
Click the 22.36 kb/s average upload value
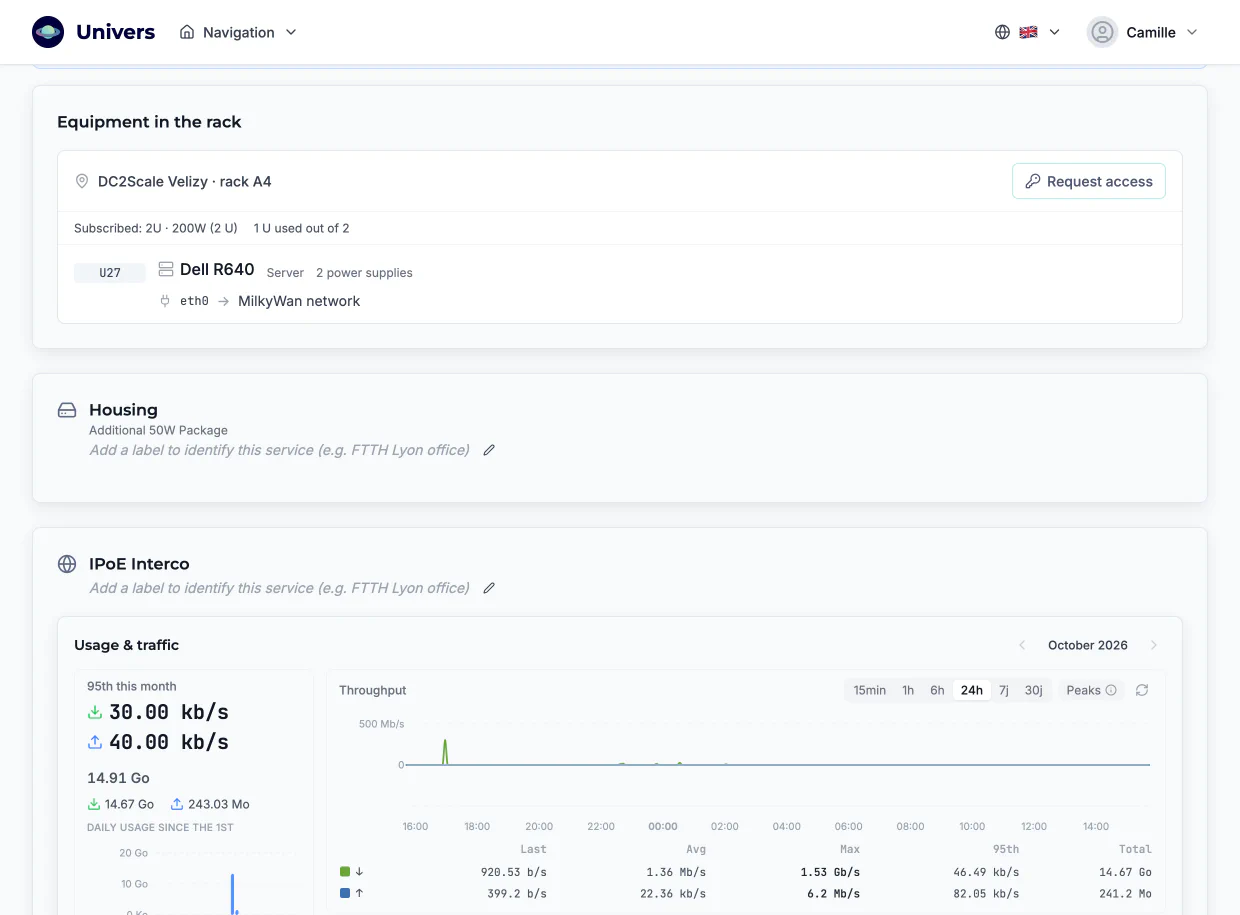click(x=673, y=893)
